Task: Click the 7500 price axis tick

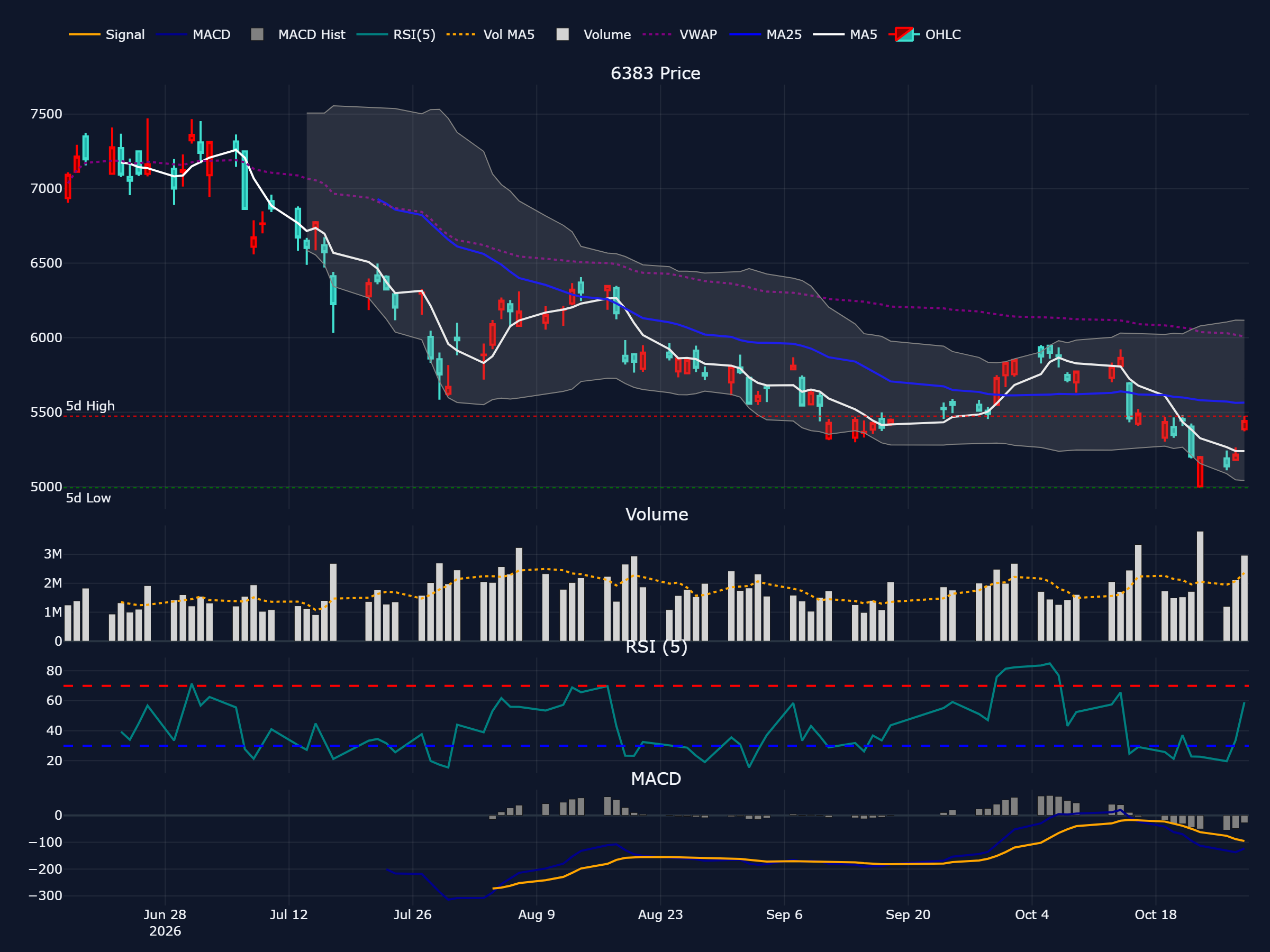Action: click(x=47, y=114)
